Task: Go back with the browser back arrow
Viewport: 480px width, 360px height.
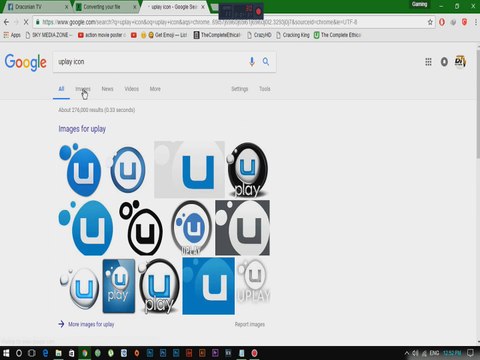Action: (6, 22)
